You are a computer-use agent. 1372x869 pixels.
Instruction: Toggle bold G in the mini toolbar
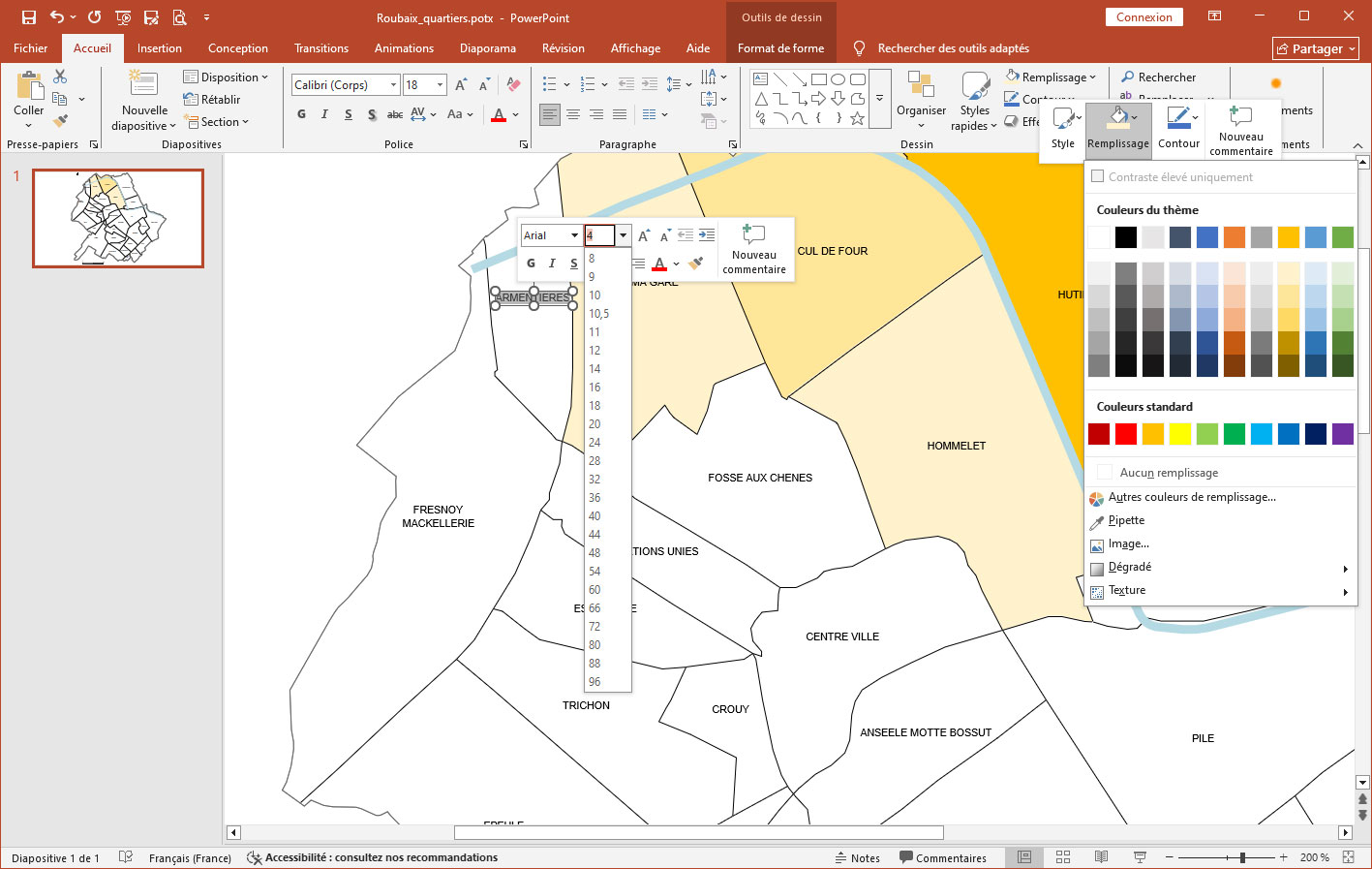(x=531, y=264)
